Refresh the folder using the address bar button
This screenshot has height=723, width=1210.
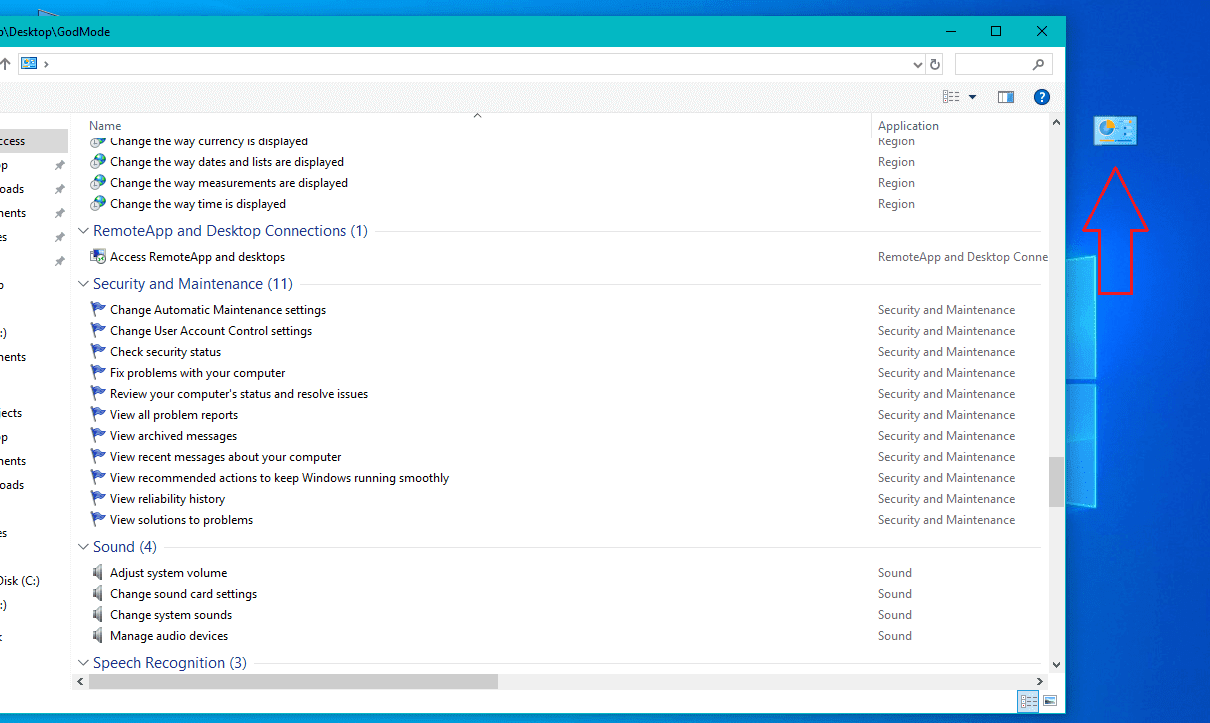pos(935,64)
